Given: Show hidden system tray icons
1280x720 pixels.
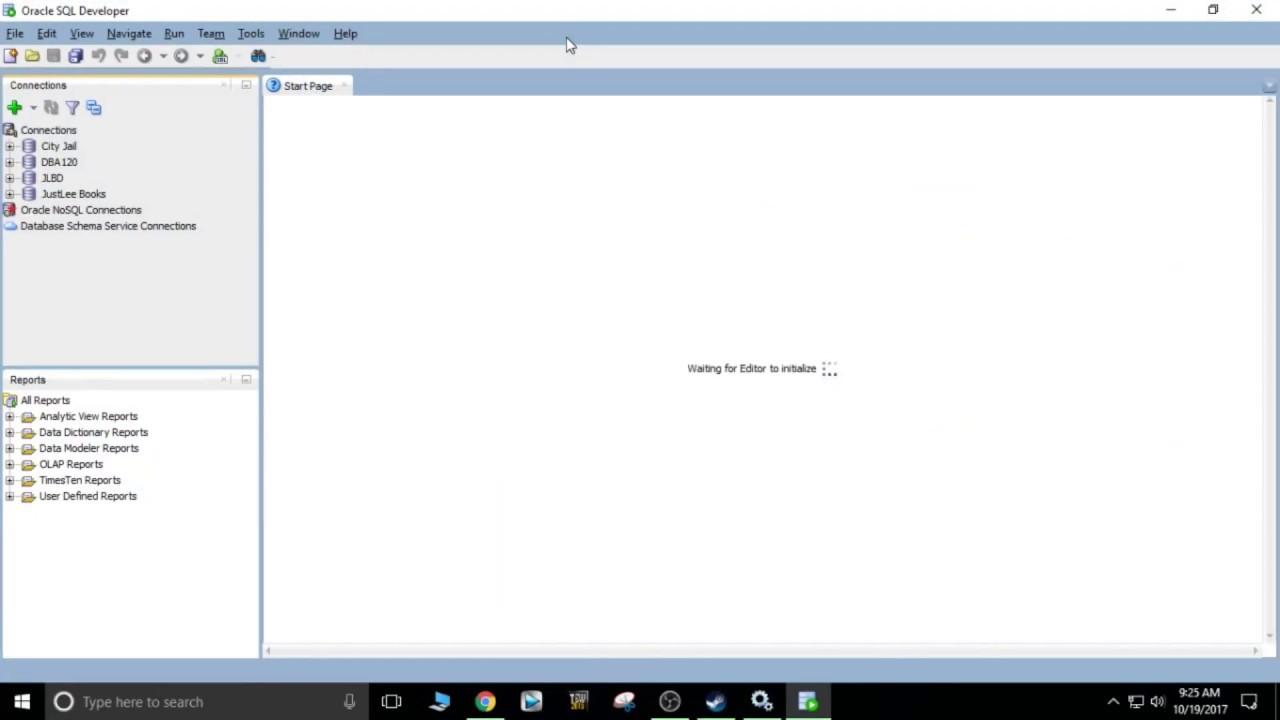Looking at the screenshot, I should (x=1113, y=702).
